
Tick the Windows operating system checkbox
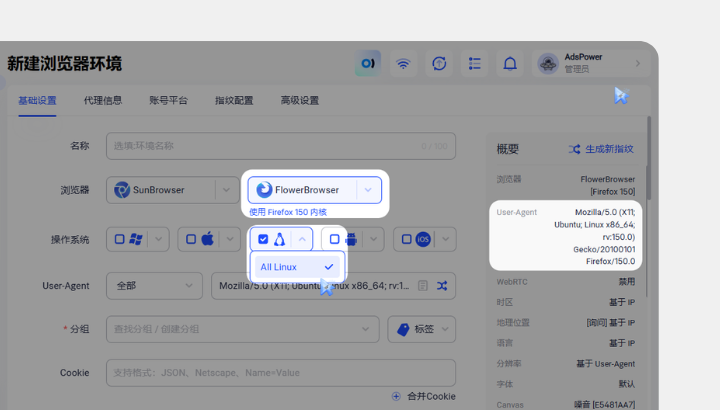pos(119,239)
